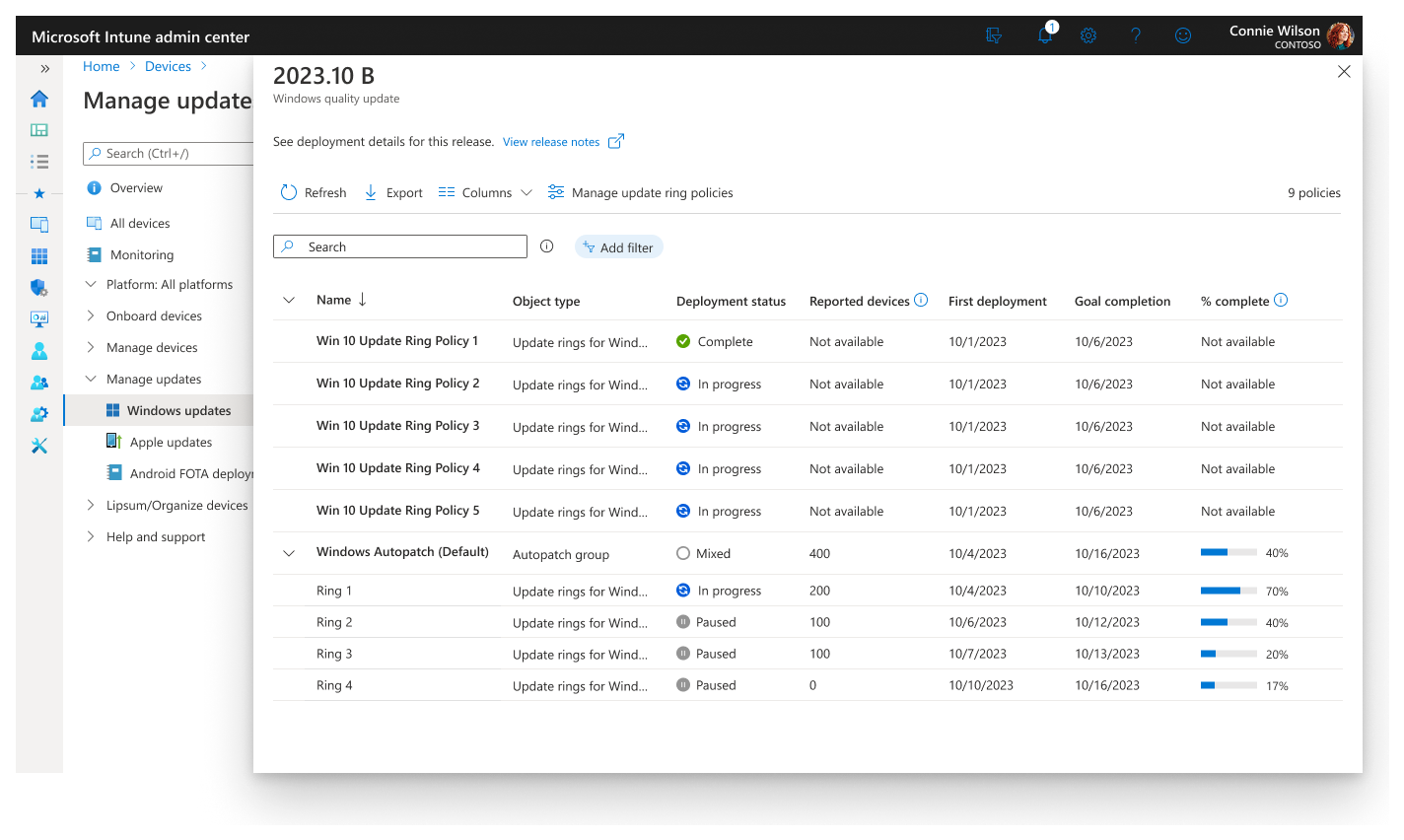Screen dimensions: 1404x840
Task: Go to the Home breadcrumb link
Action: tap(102, 66)
